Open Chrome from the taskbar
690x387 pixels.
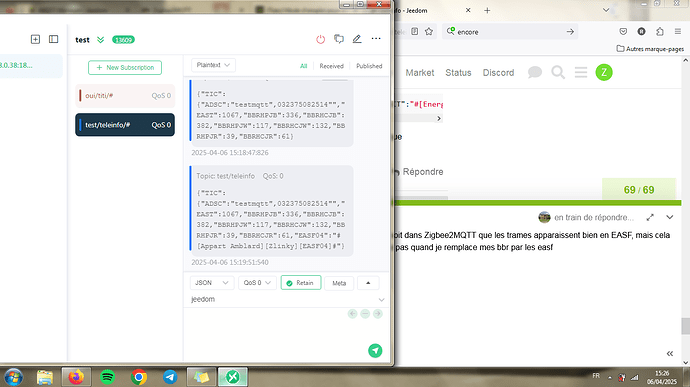pos(139,377)
